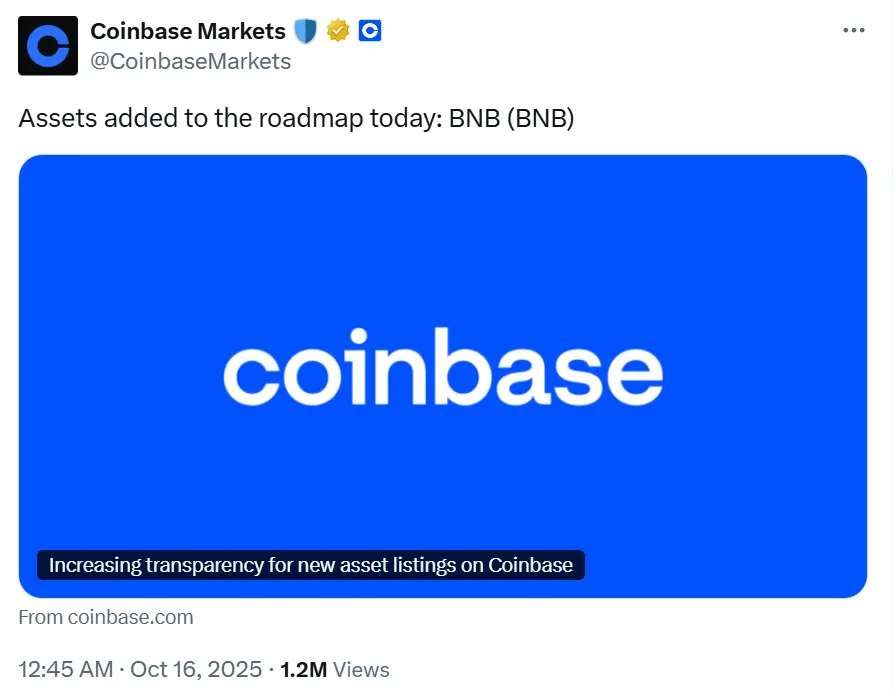
Task: Open the Coinbase Markets profile avatar
Action: (x=48, y=46)
